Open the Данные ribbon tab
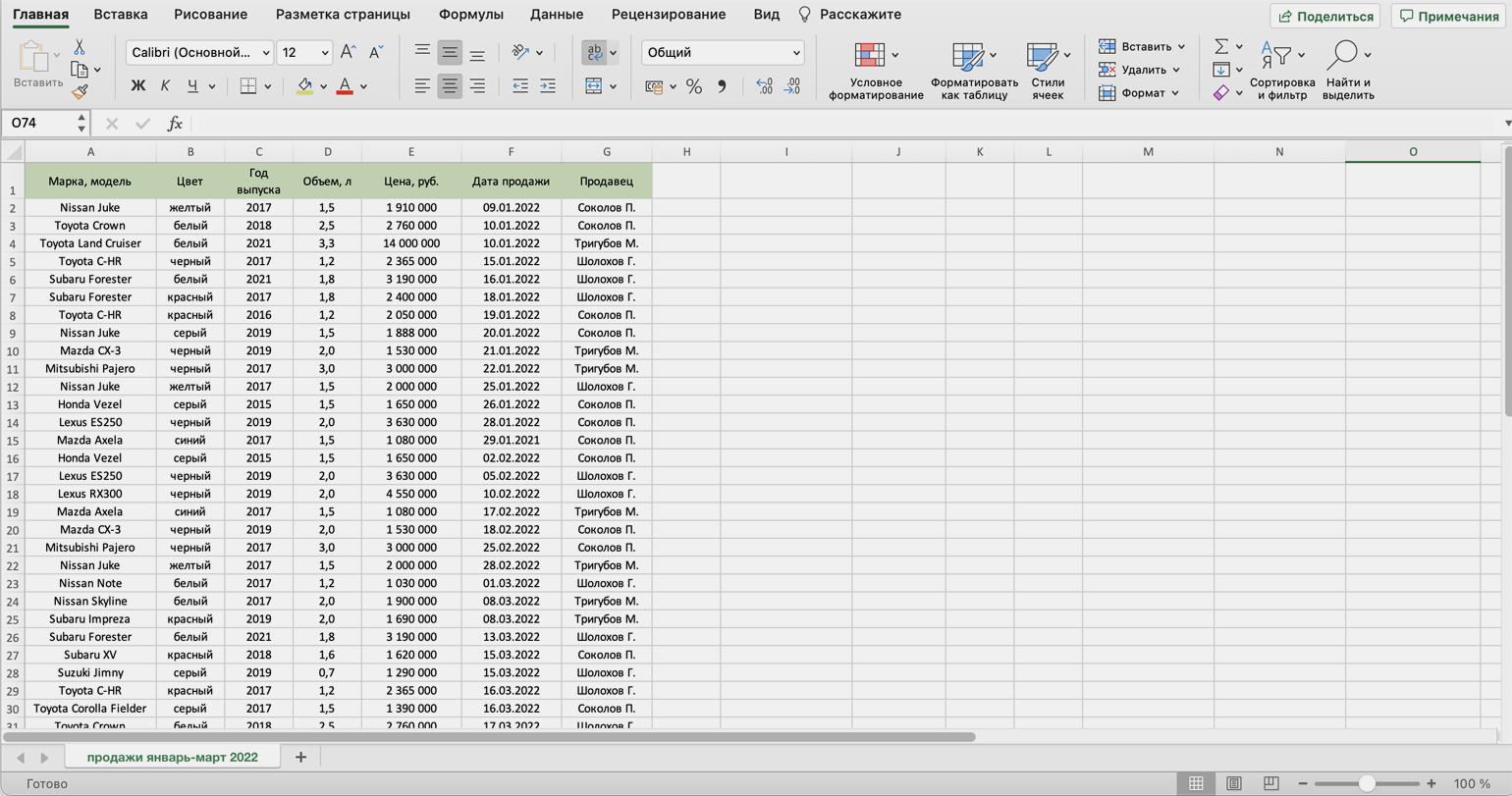 556,15
